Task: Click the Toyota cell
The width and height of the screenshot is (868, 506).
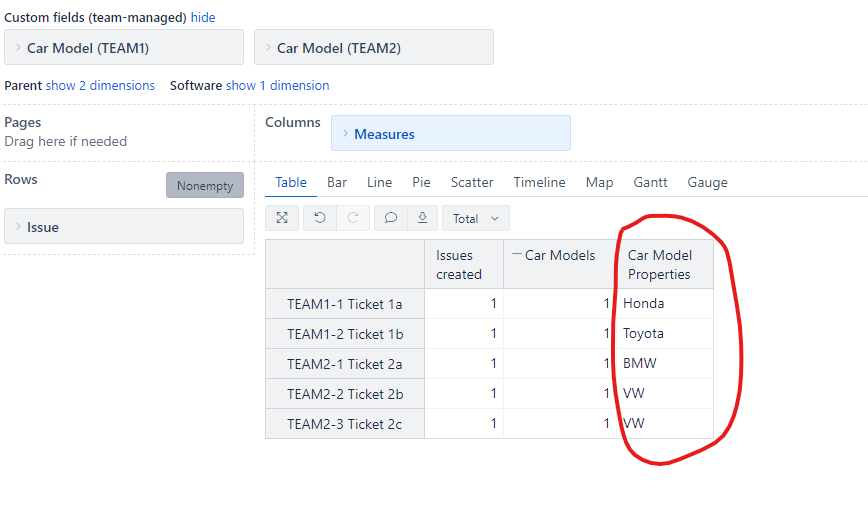Action: [x=665, y=333]
